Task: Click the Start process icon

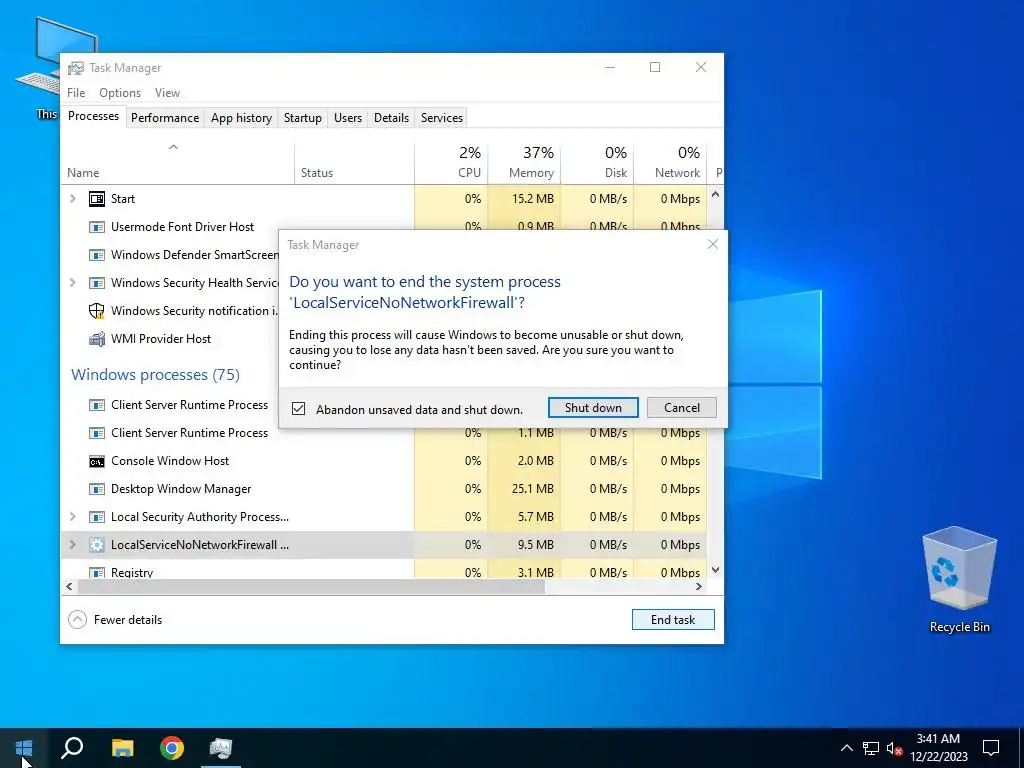Action: tap(97, 199)
